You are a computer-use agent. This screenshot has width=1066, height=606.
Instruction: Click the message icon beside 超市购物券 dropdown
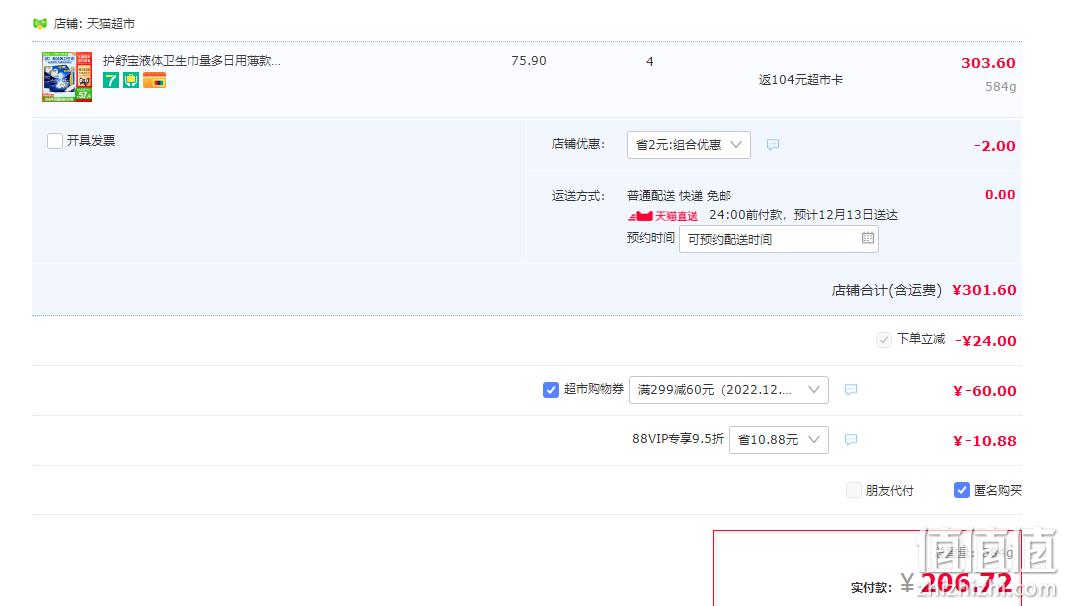(x=850, y=390)
